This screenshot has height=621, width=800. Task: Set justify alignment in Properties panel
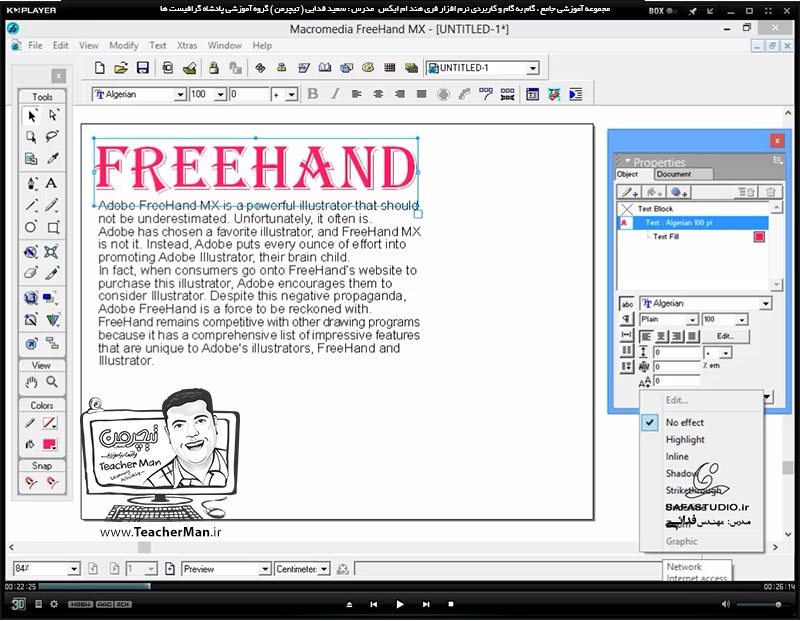point(692,336)
